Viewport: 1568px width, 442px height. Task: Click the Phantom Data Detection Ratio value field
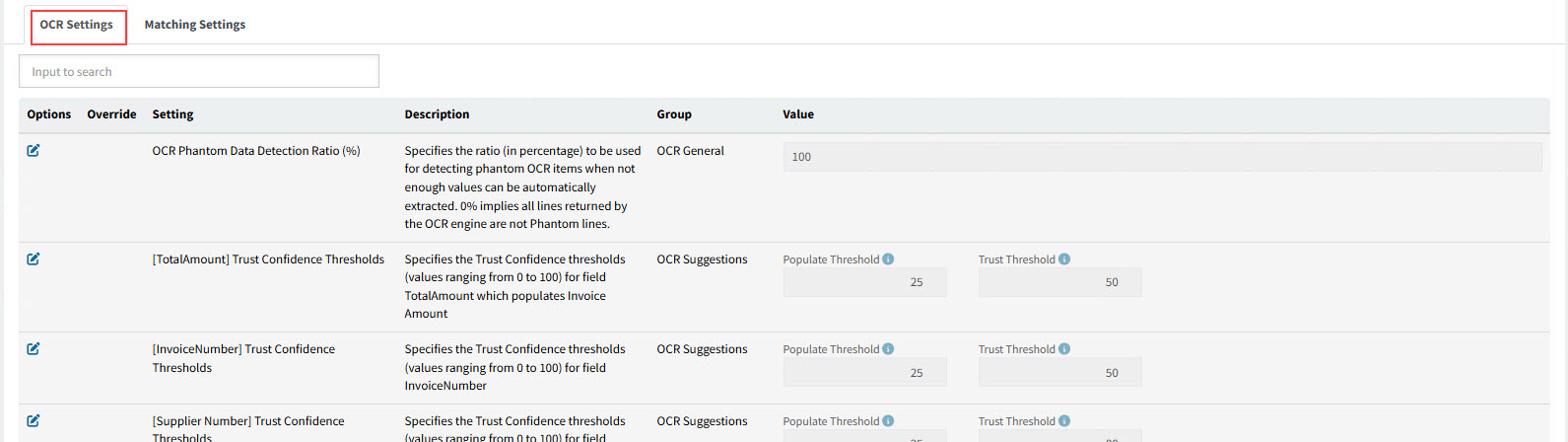(x=1162, y=157)
